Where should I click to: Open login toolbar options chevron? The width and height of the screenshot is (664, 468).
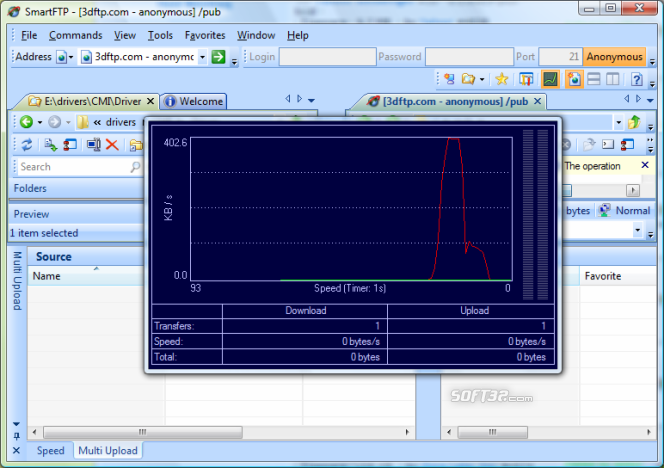tap(653, 62)
